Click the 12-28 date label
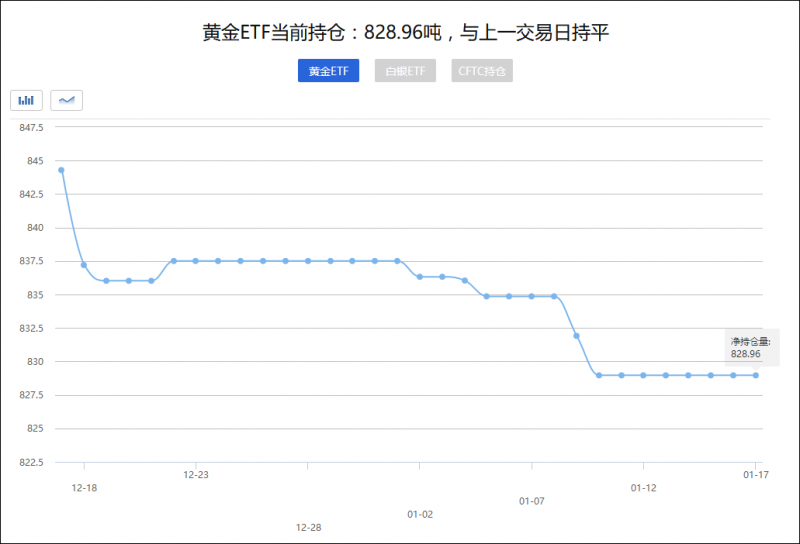This screenshot has height=544, width=800. pyautogui.click(x=309, y=528)
